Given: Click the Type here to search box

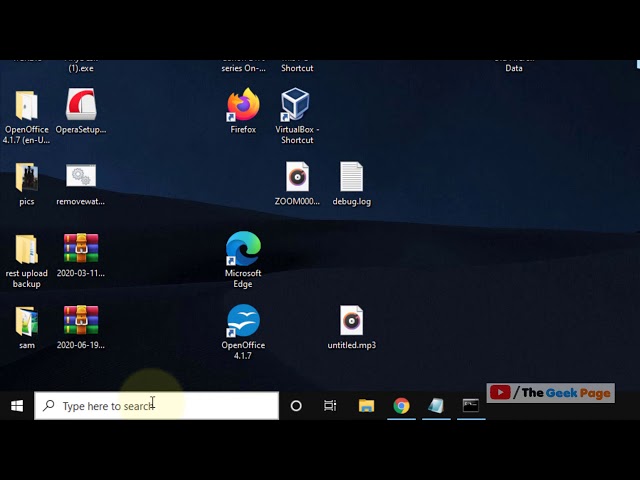Looking at the screenshot, I should [x=157, y=406].
